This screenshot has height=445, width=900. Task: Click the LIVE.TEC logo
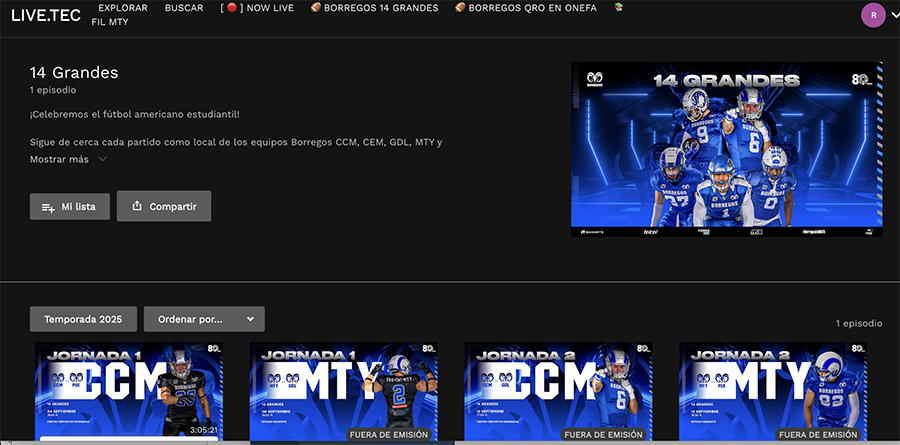[x=45, y=15]
